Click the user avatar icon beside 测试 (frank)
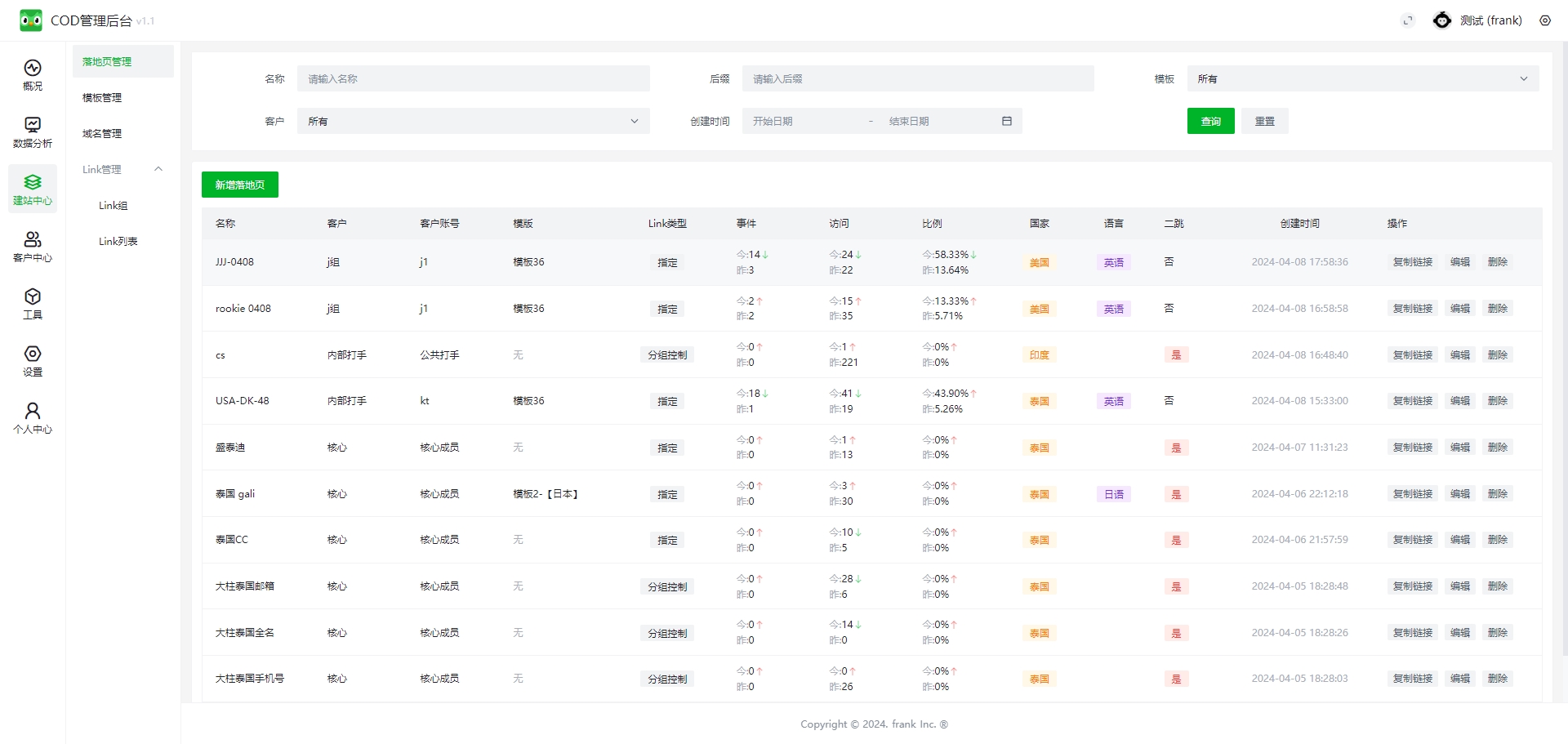 click(x=1442, y=20)
